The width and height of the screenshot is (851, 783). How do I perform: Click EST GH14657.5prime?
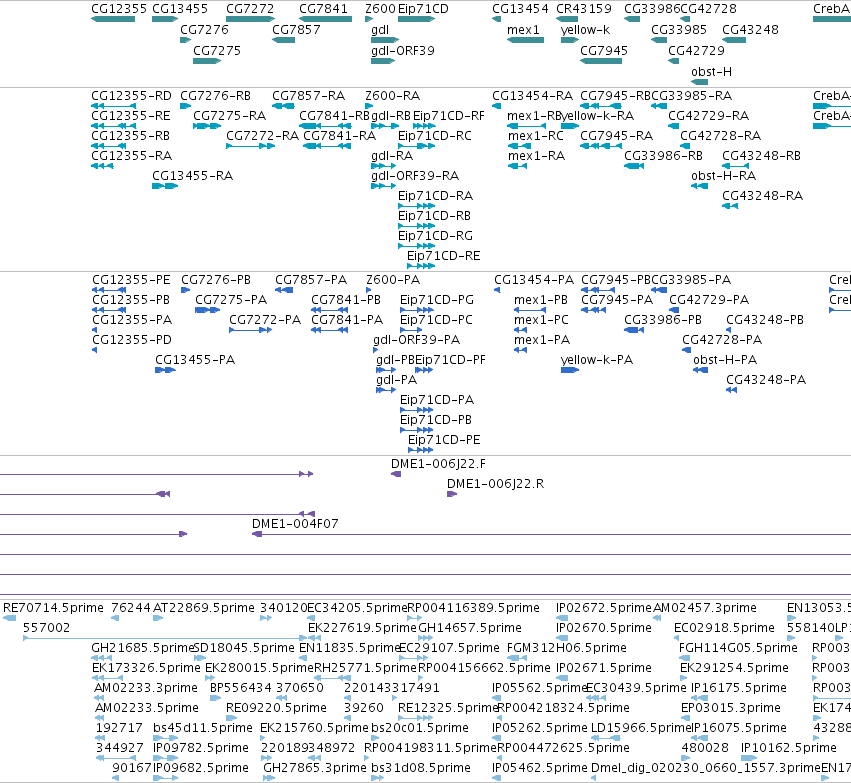point(424,638)
